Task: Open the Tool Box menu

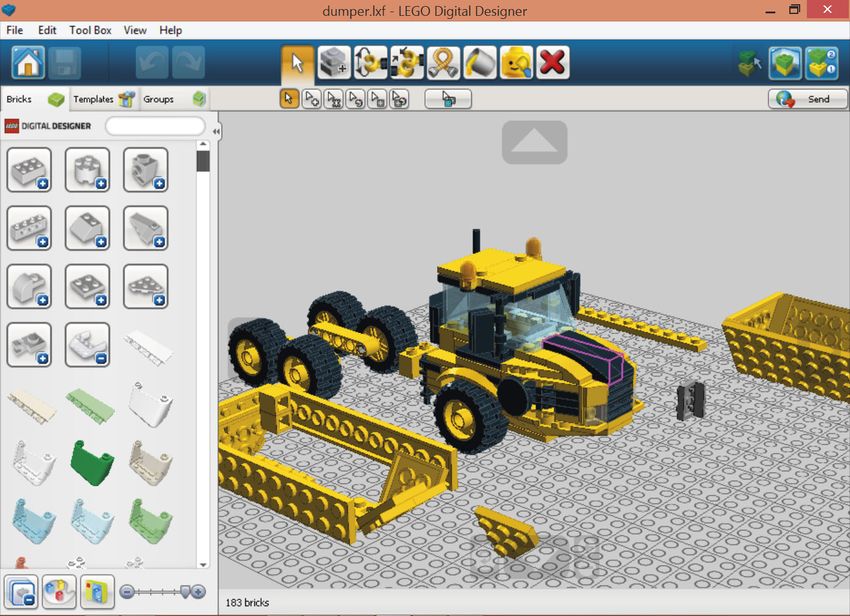Action: (90, 30)
